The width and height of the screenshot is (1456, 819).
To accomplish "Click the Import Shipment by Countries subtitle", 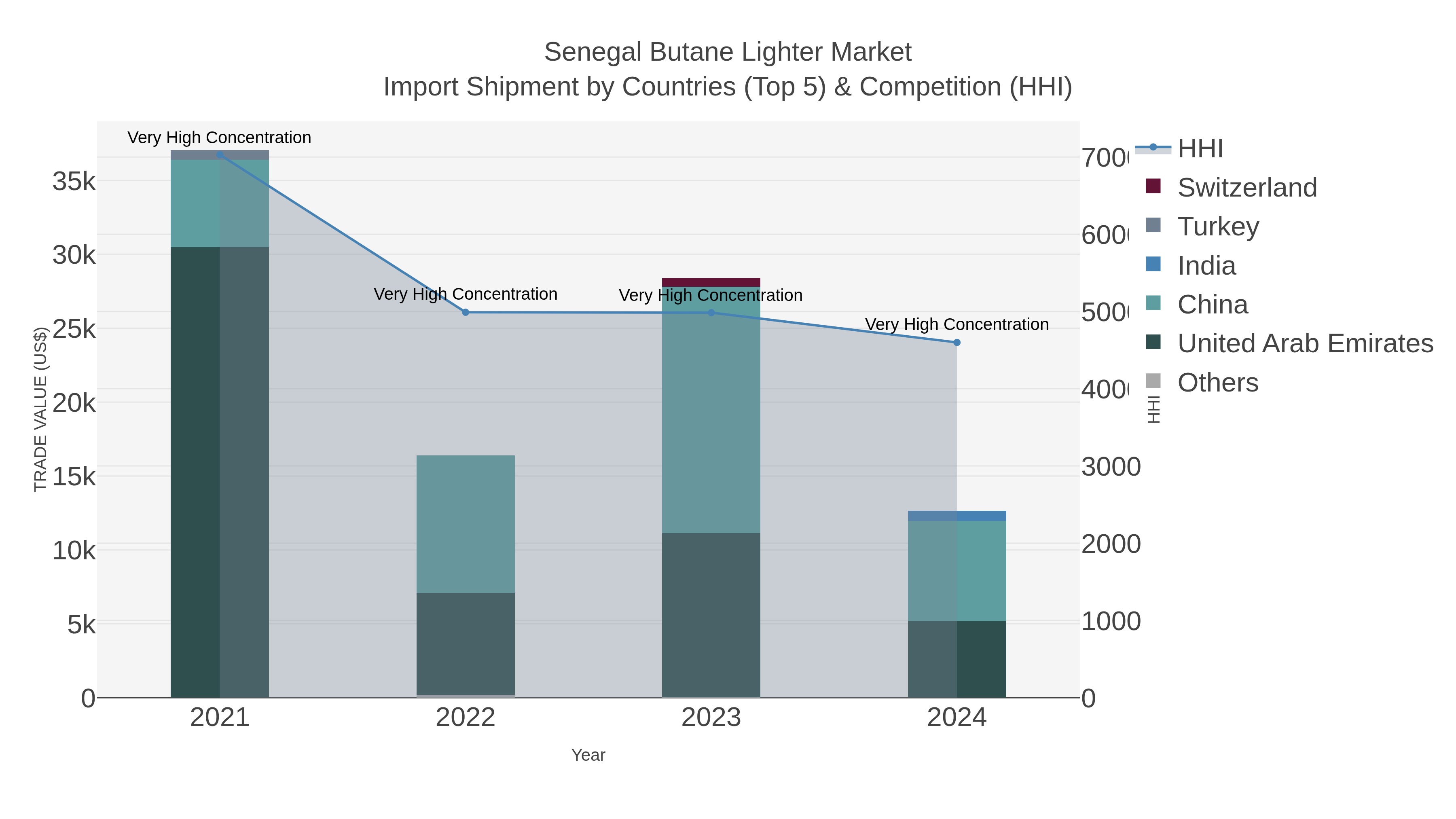I will (x=728, y=87).
